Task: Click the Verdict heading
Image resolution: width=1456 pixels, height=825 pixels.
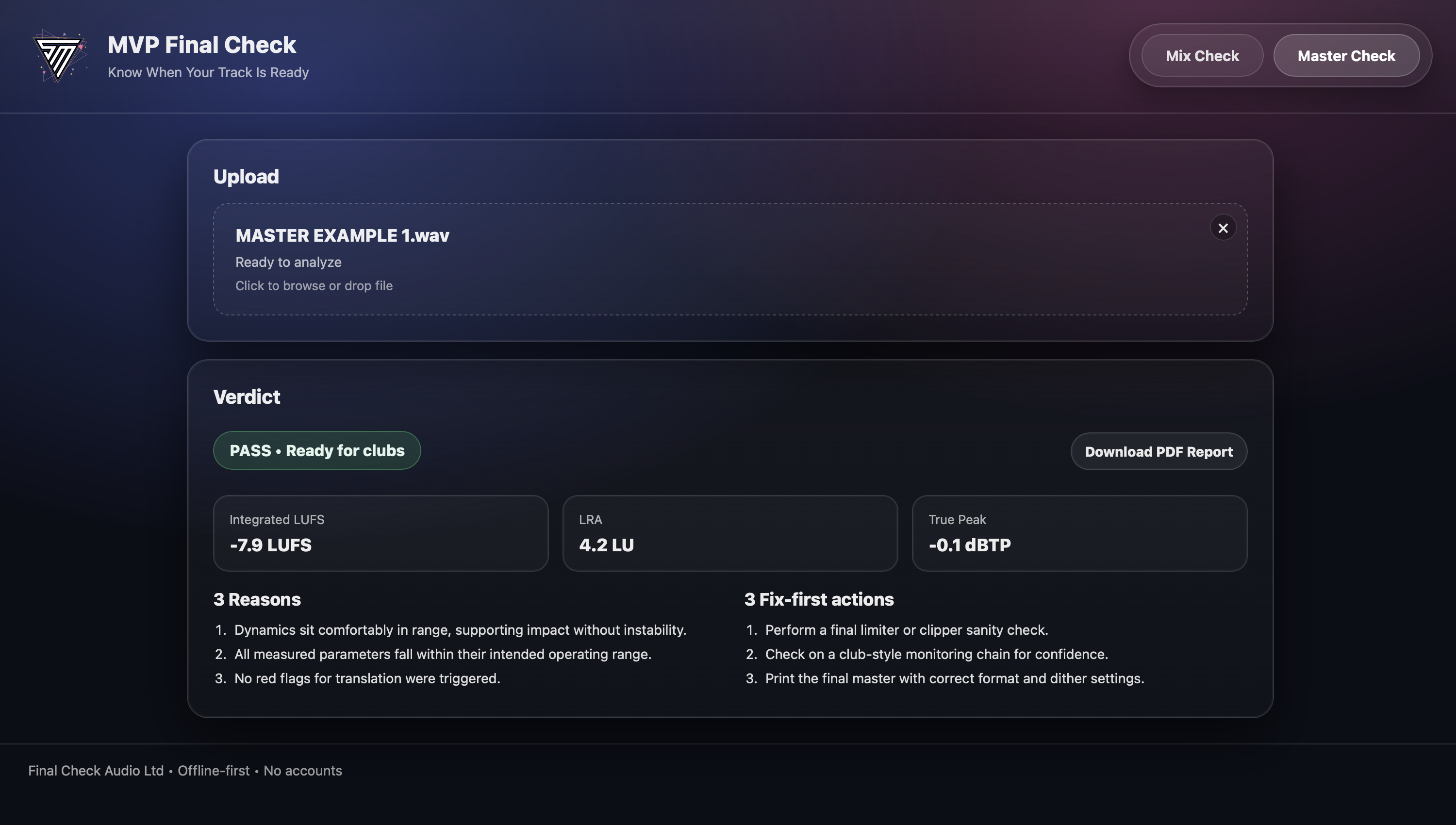Action: [247, 396]
